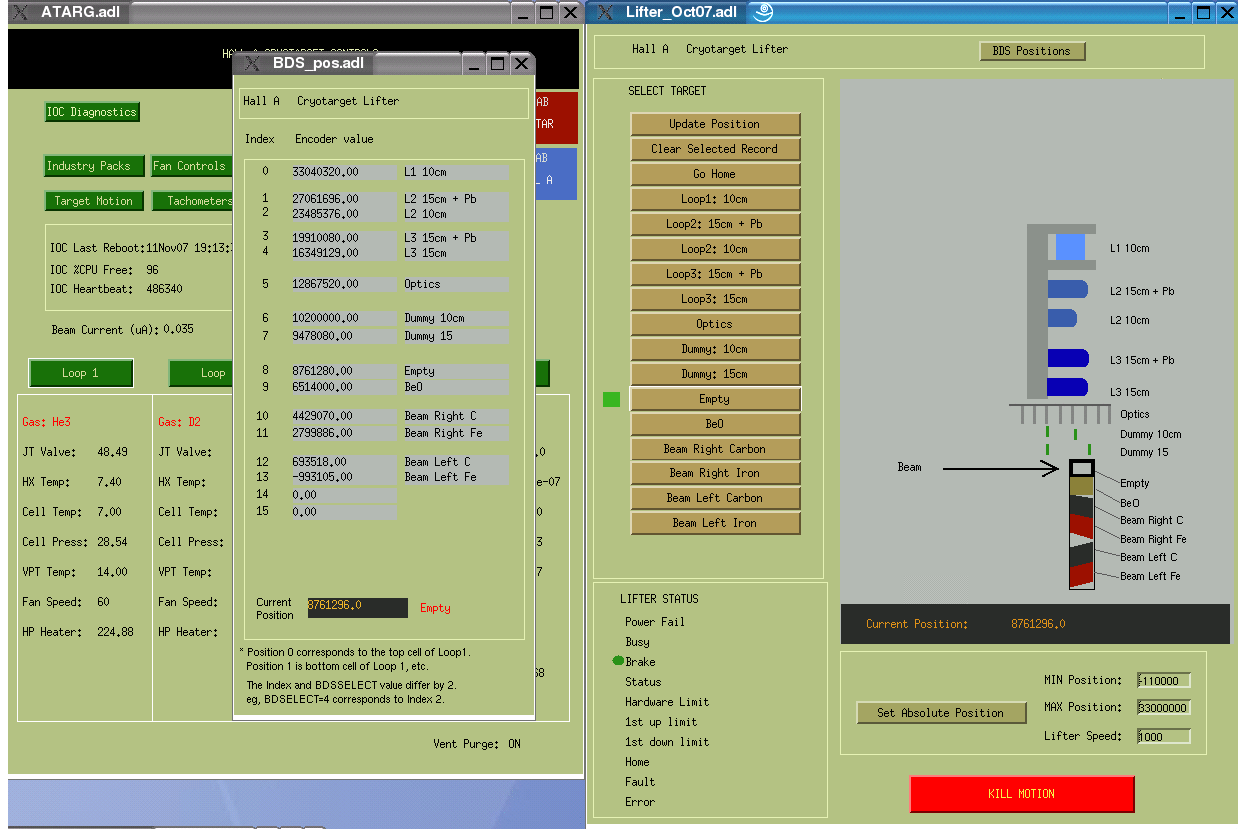The height and width of the screenshot is (829, 1238).
Task: Open IOC Diagnostics in the ATARG window
Action: pyautogui.click(x=92, y=112)
